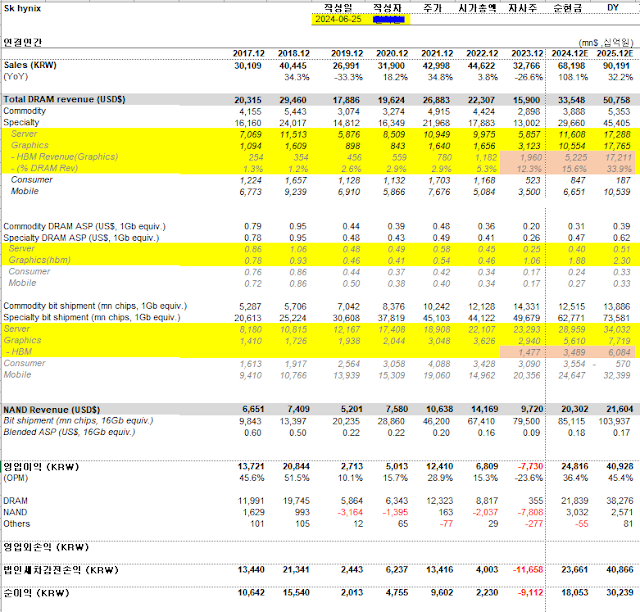Click Sales value 68,198 for 2024.12E

pyautogui.click(x=571, y=66)
